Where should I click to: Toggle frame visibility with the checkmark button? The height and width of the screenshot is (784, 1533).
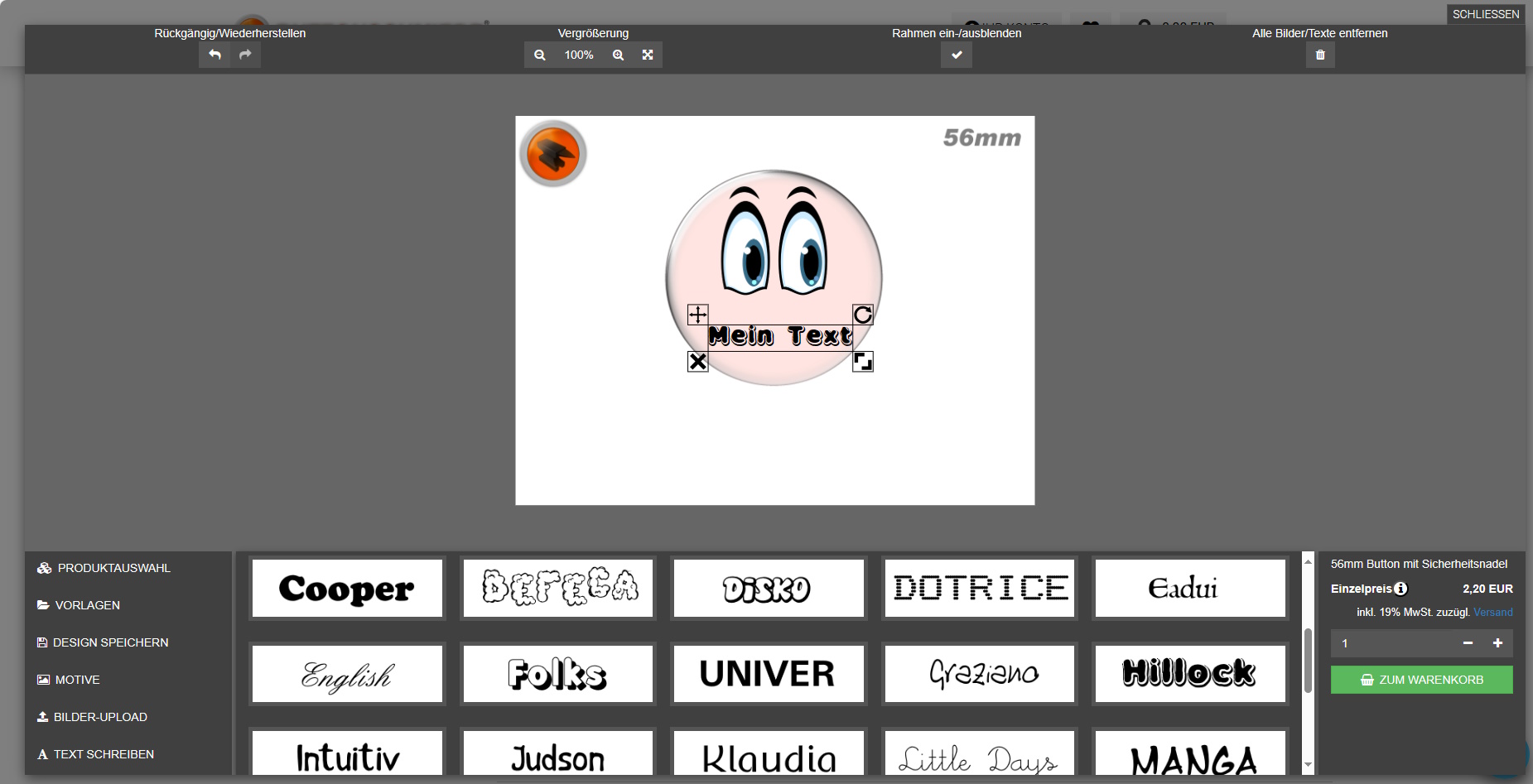coord(957,55)
